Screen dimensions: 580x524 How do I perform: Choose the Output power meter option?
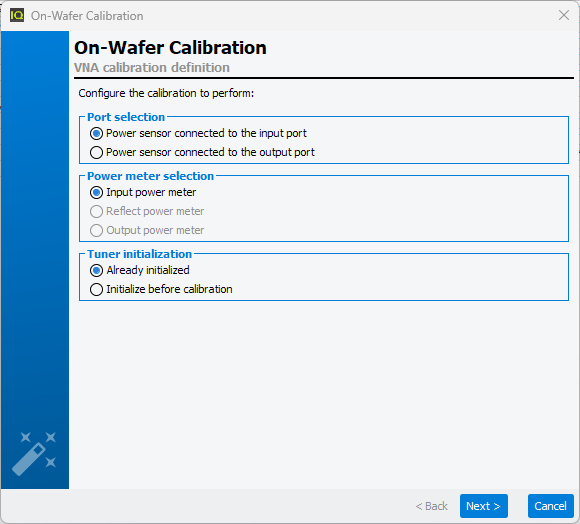point(147,230)
